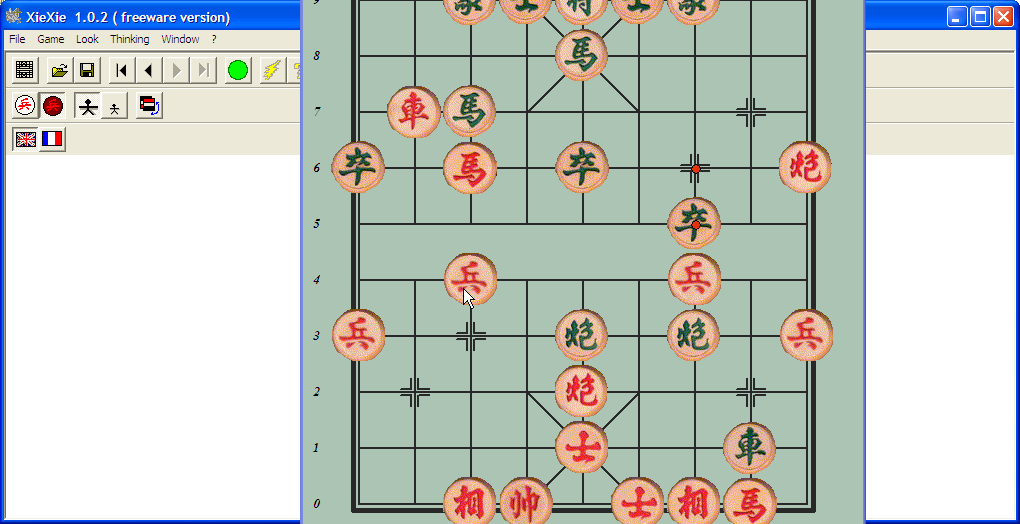This screenshot has height=524, width=1020.
Task: Select the red elephant beside the general
Action: 470,503
